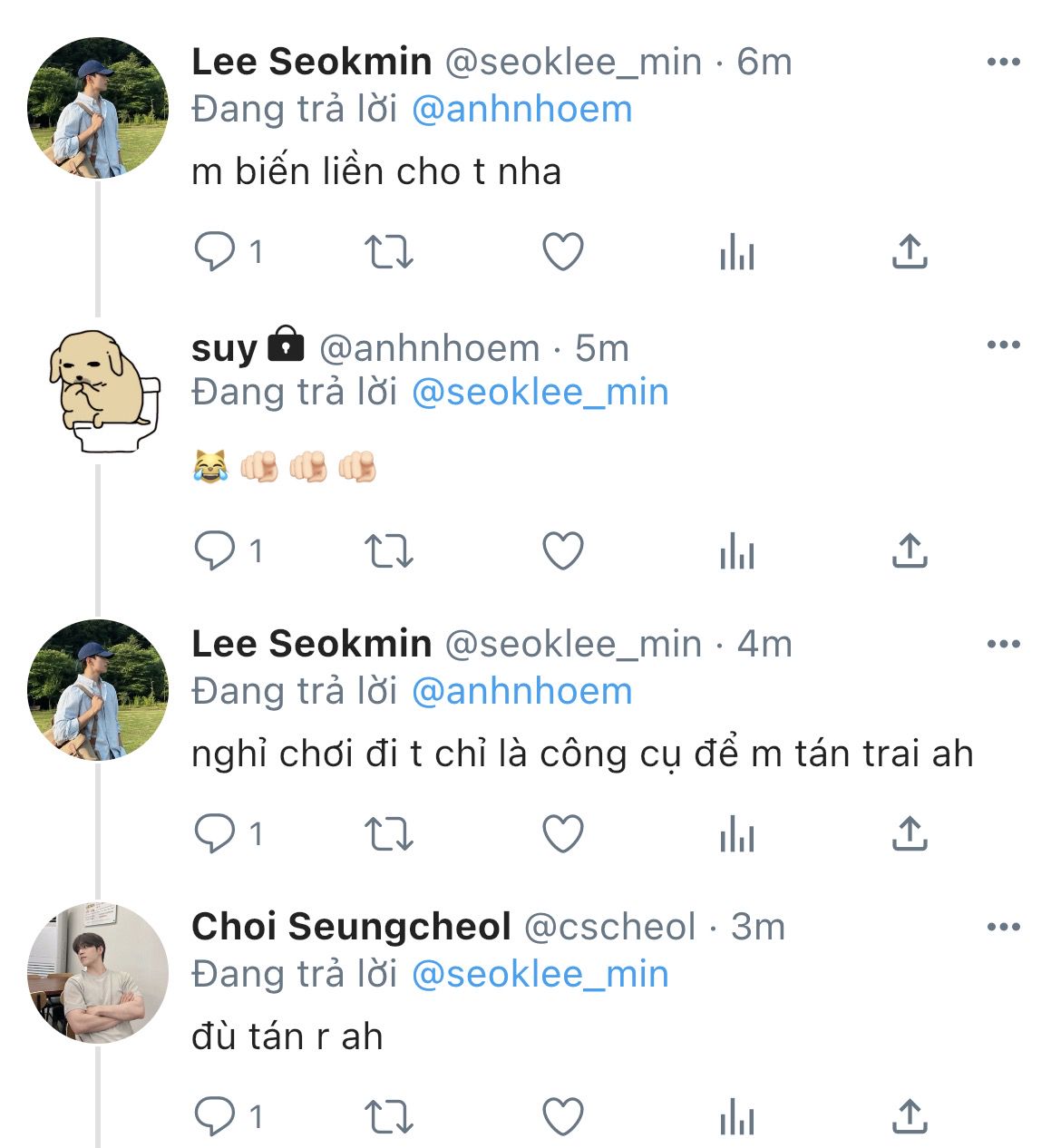Share suy's emoji reply

click(x=910, y=550)
